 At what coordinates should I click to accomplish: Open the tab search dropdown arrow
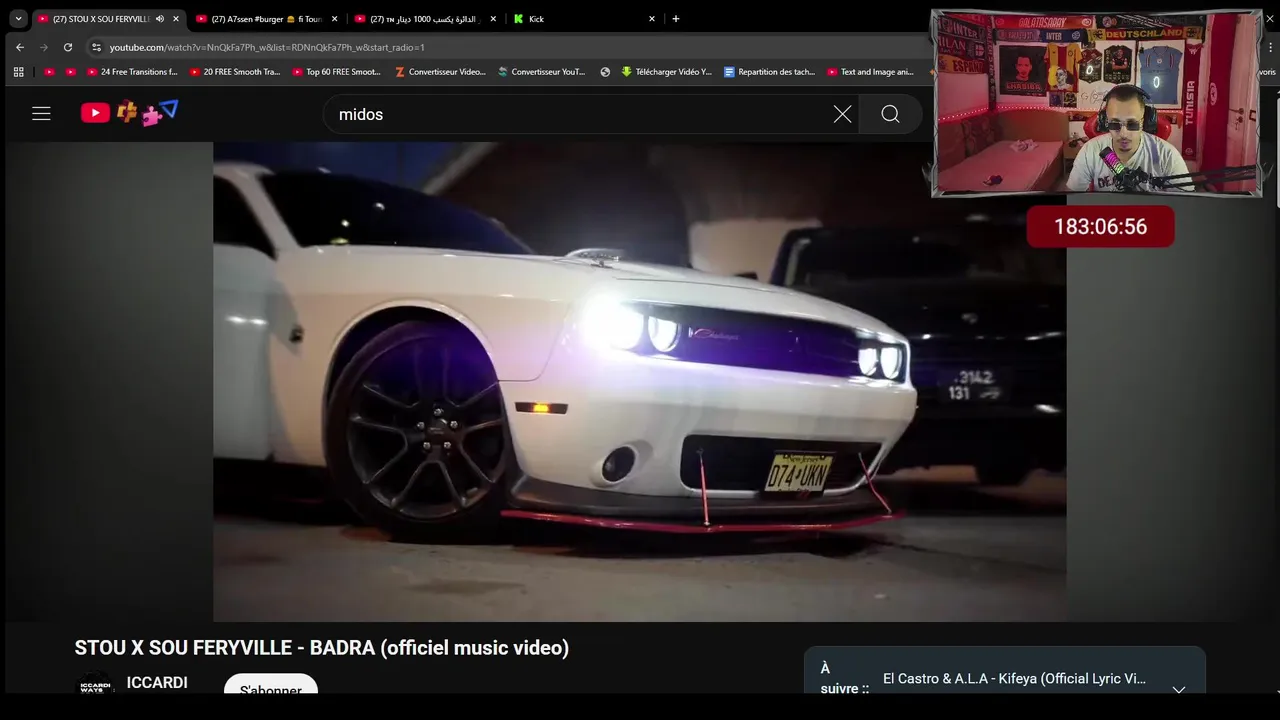click(x=18, y=19)
